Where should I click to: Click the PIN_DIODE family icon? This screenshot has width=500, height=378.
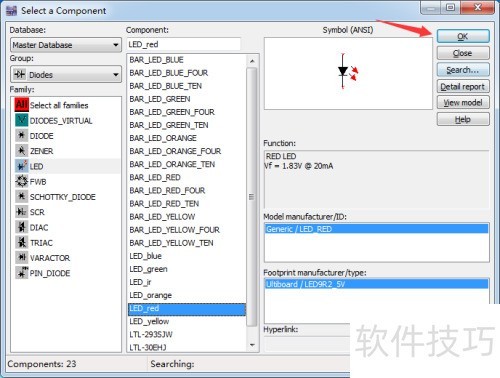click(x=22, y=273)
